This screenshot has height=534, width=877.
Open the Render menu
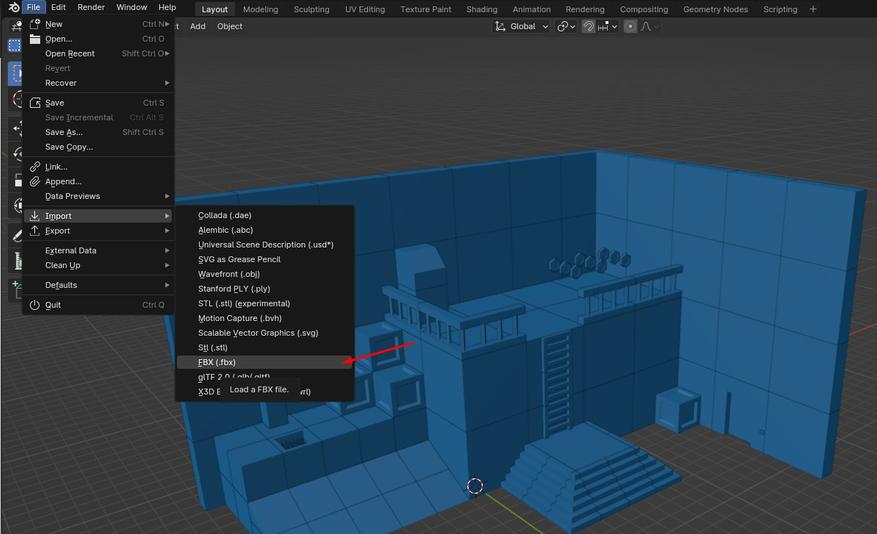click(91, 8)
